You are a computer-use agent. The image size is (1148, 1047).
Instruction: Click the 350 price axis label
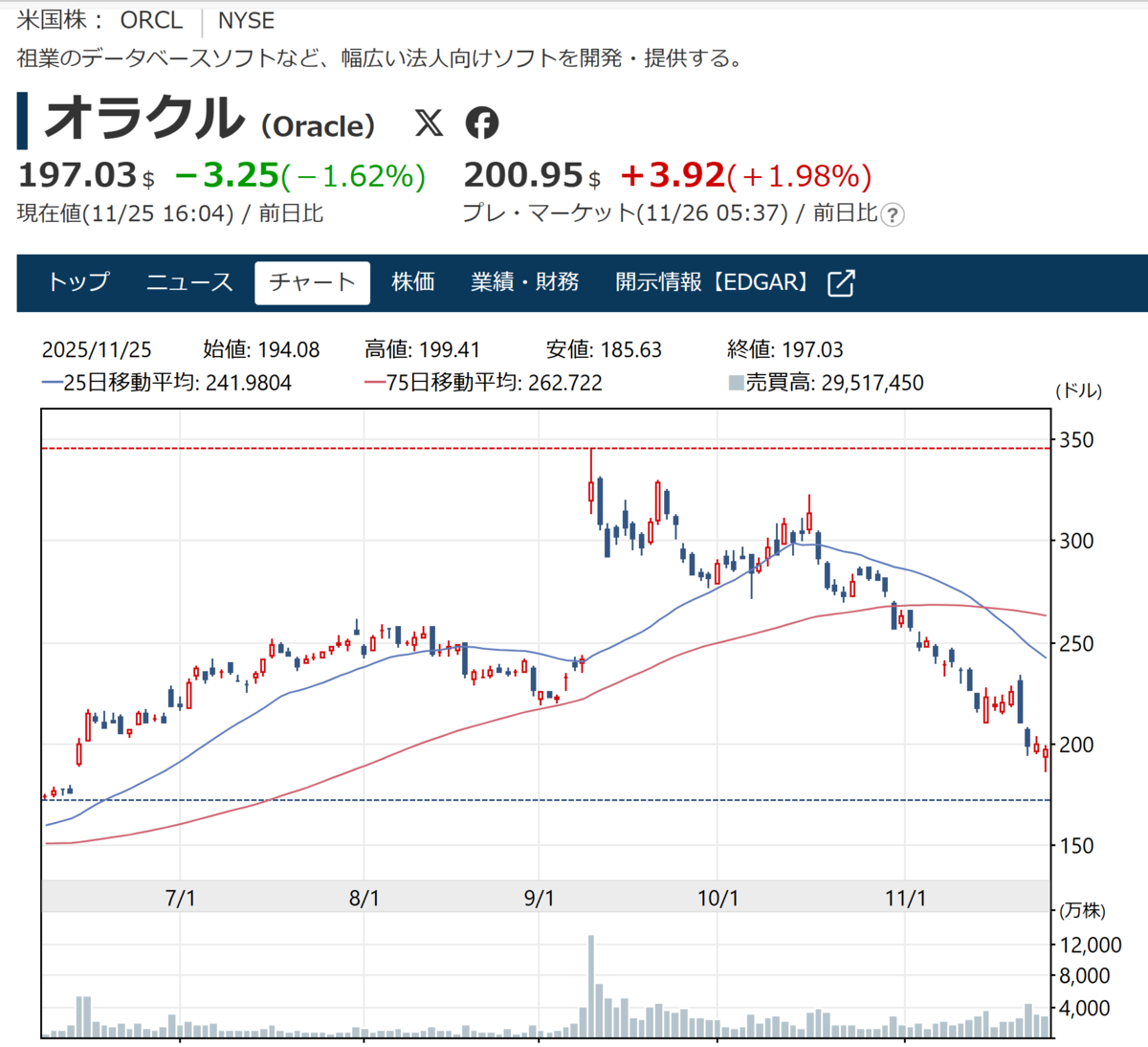pos(1077,440)
